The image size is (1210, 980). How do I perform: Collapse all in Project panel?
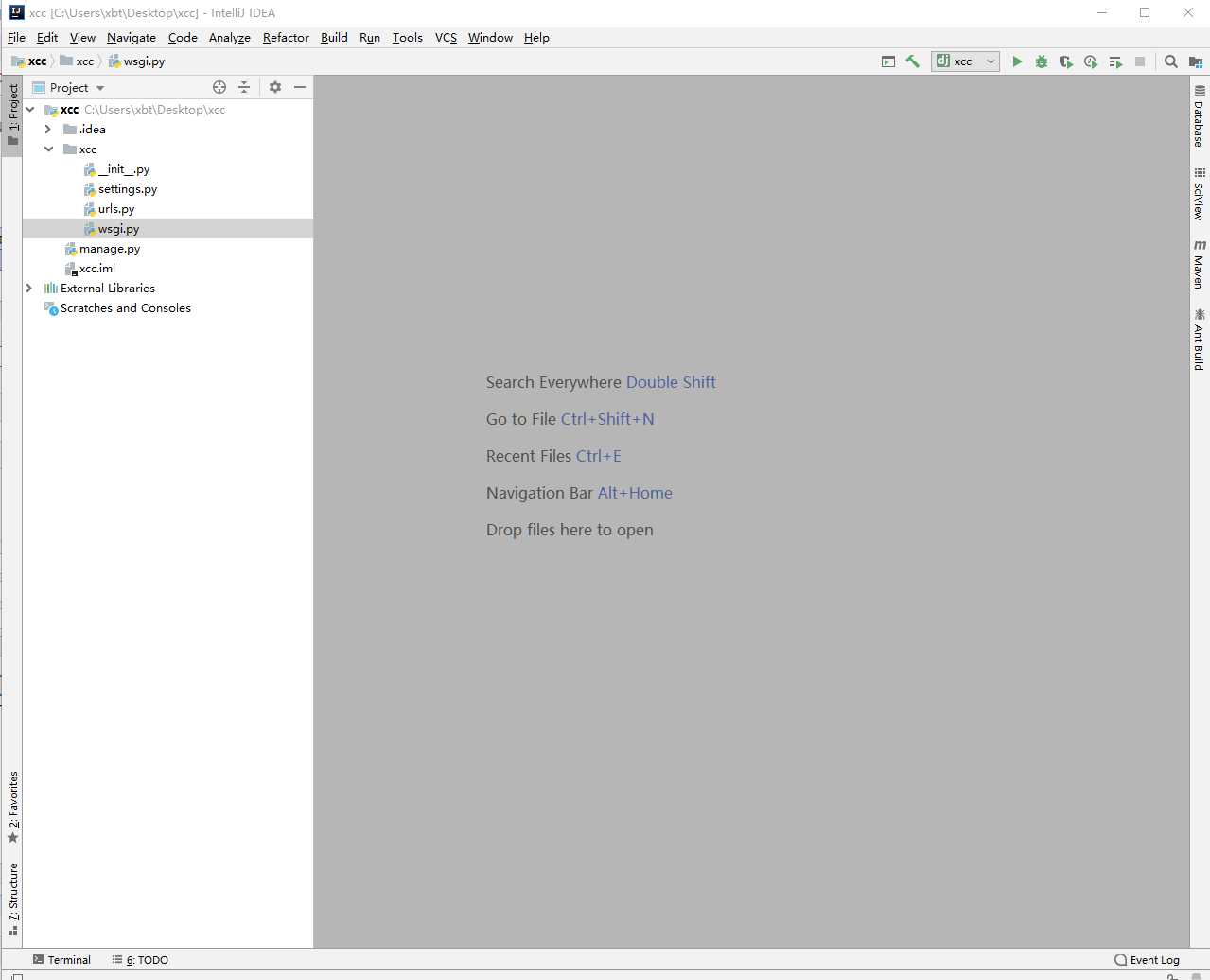[x=244, y=87]
